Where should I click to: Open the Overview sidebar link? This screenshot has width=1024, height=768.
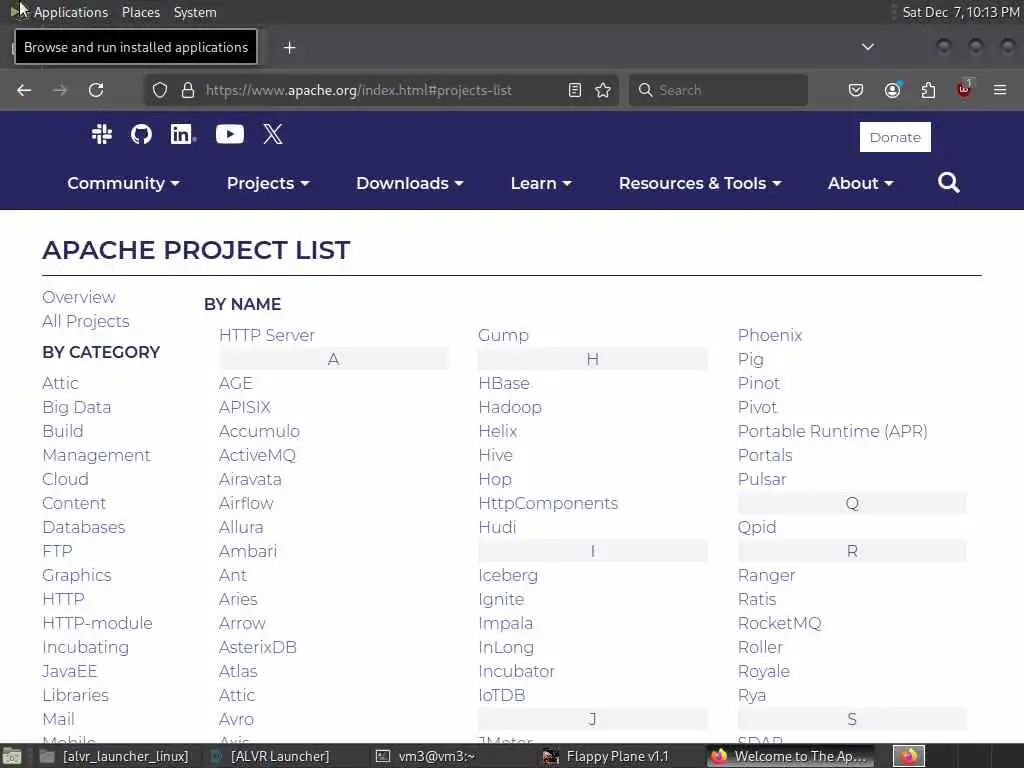coord(78,297)
